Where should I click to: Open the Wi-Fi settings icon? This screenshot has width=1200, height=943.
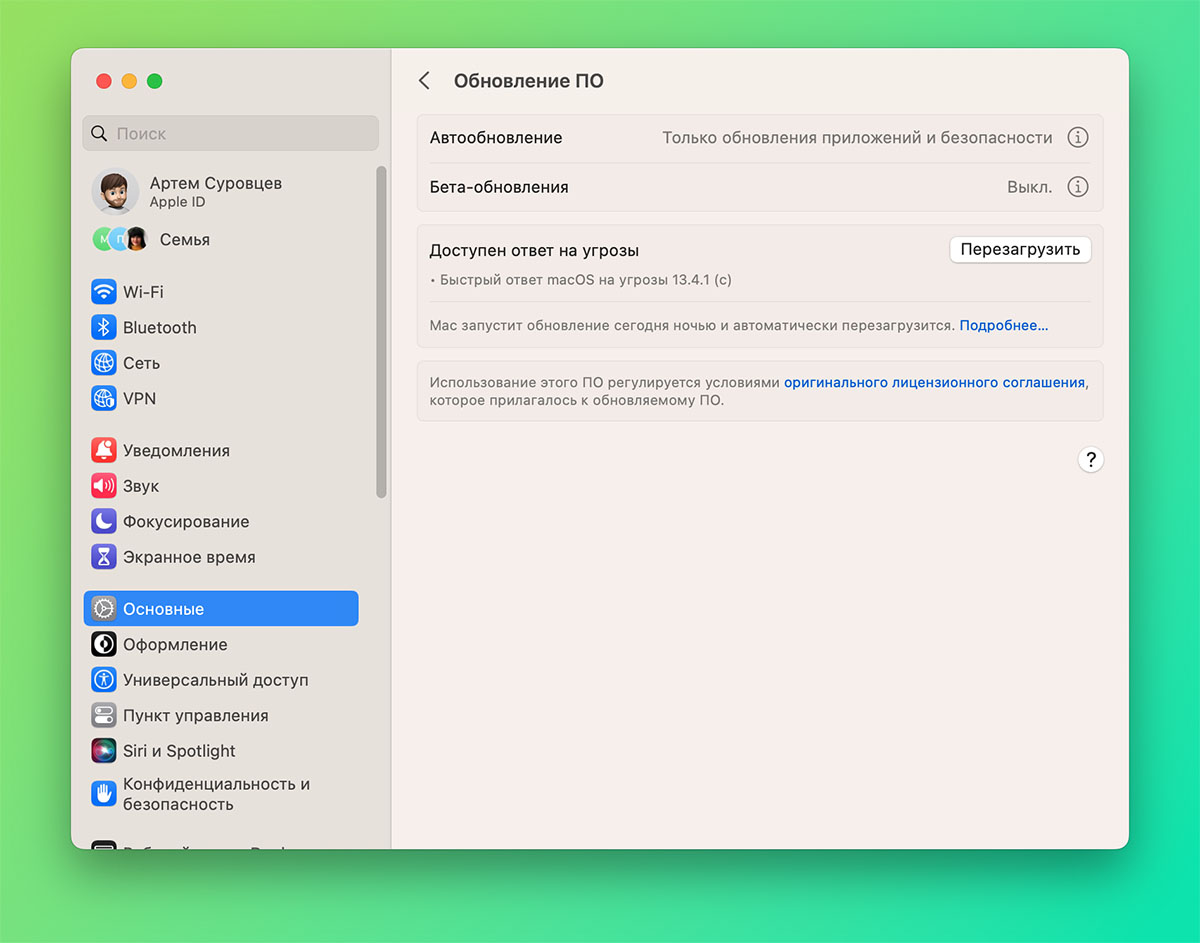[104, 292]
